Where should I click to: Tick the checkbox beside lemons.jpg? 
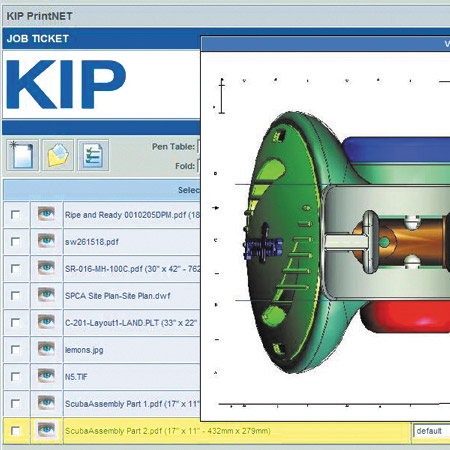[15, 349]
